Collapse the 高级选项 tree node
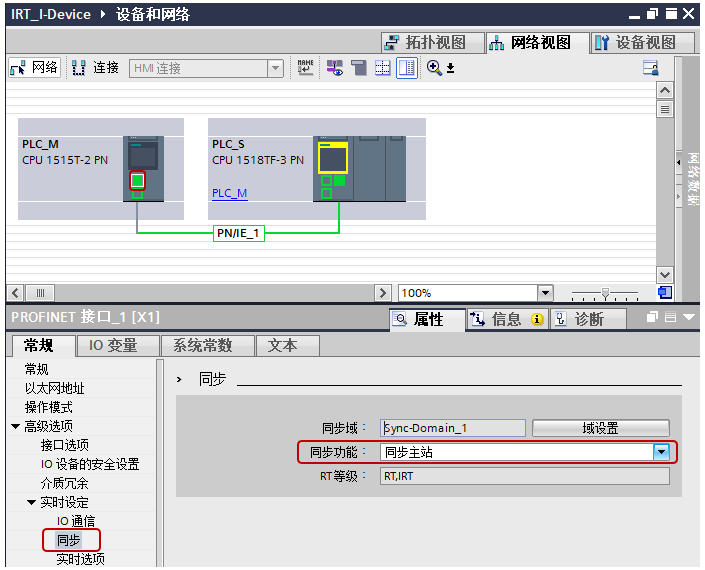Image resolution: width=705 pixels, height=570 pixels. click(x=16, y=426)
